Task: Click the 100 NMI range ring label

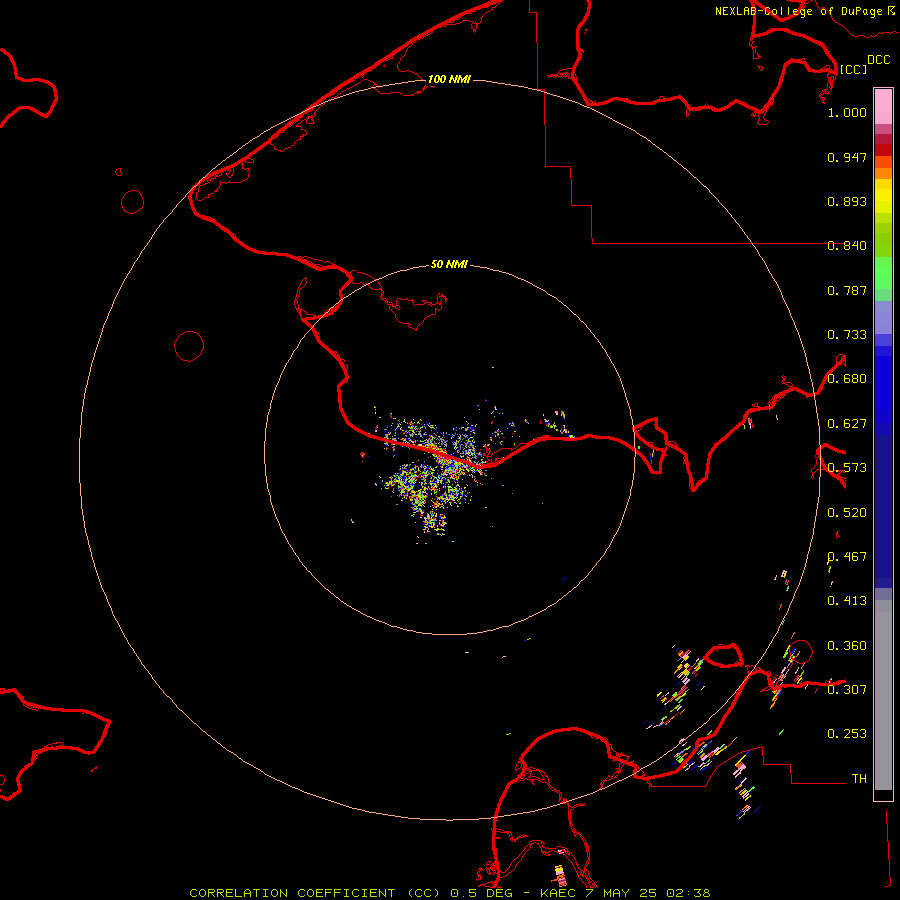Action: (449, 79)
